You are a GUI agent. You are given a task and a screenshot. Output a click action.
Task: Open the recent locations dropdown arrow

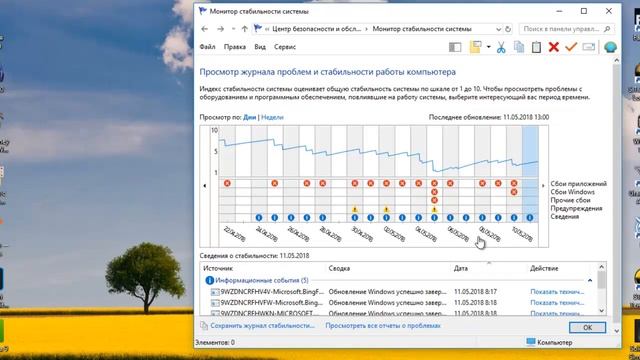233,29
